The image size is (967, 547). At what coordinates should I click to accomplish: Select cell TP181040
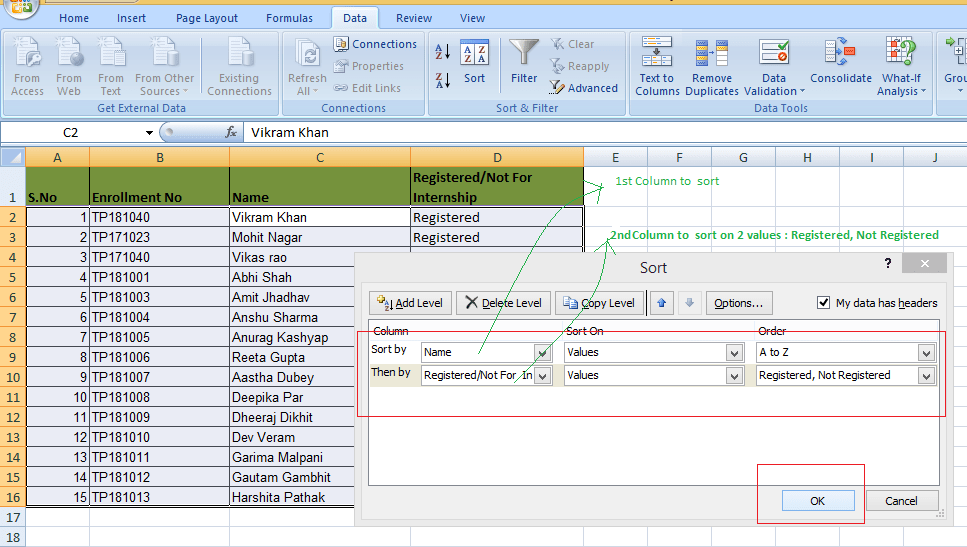pos(160,217)
